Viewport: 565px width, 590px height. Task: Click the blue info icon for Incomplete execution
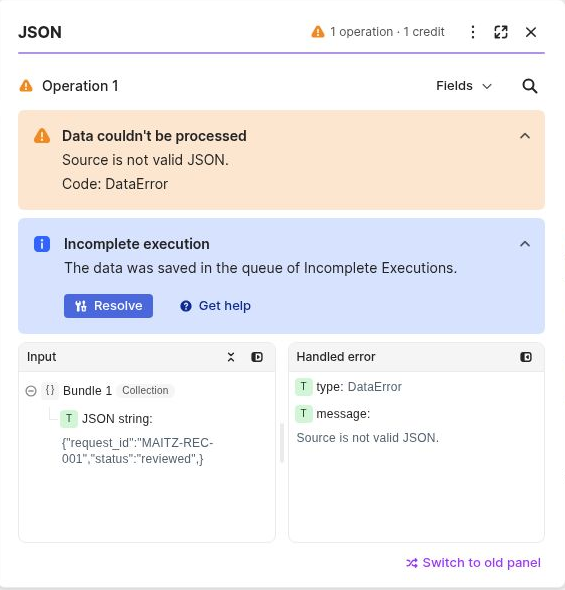(x=42, y=244)
